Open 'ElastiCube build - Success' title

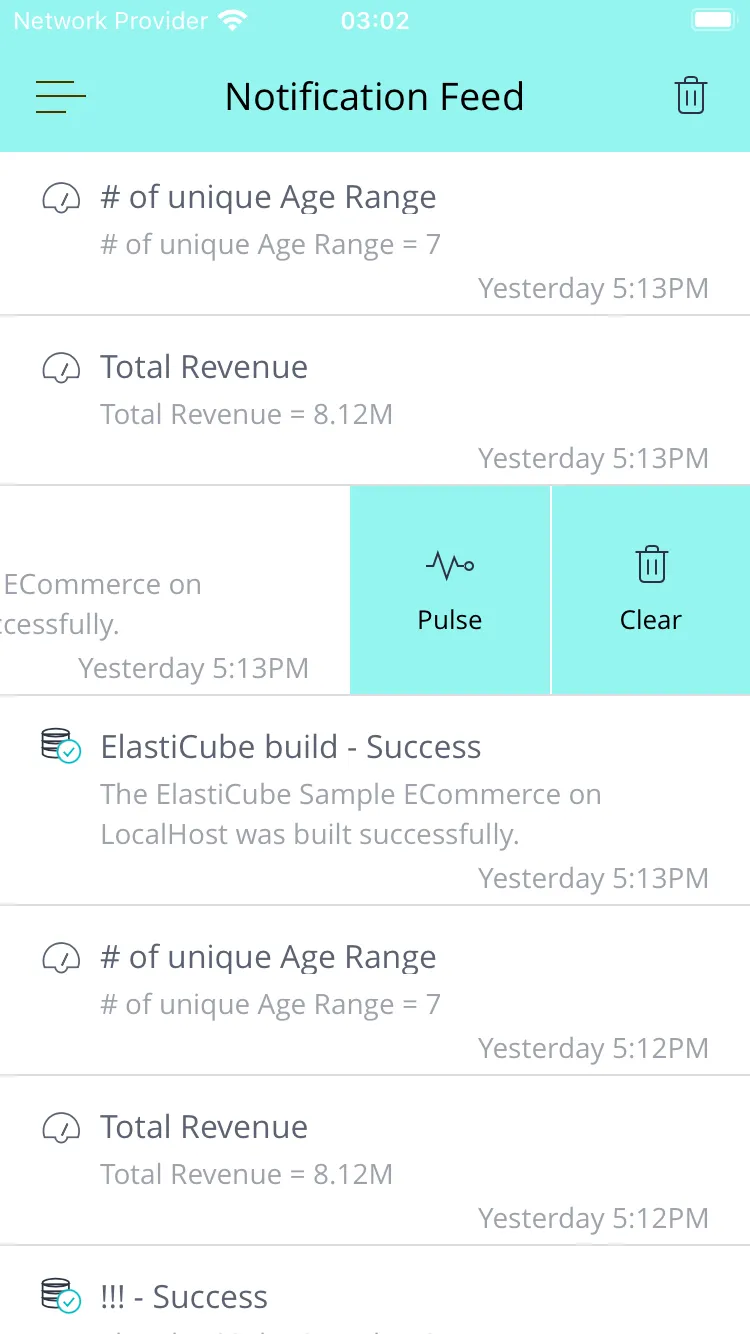[291, 747]
